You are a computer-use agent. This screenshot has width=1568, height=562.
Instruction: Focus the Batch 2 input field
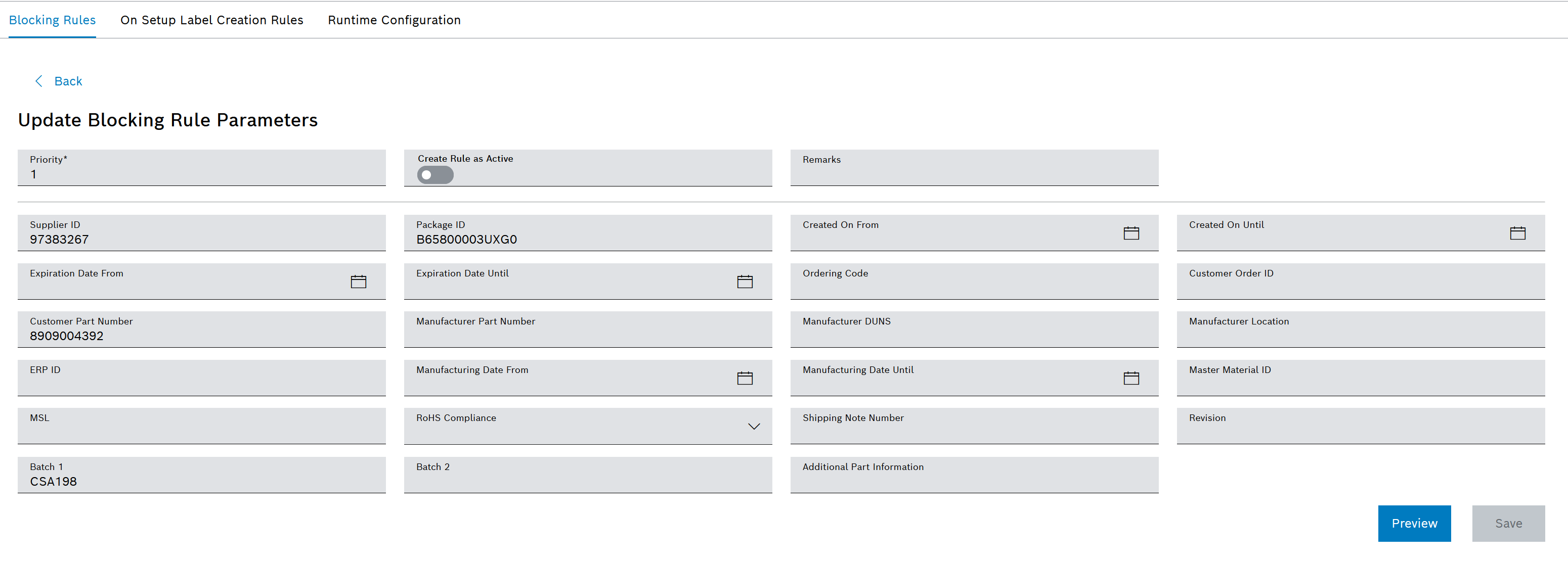click(x=588, y=475)
